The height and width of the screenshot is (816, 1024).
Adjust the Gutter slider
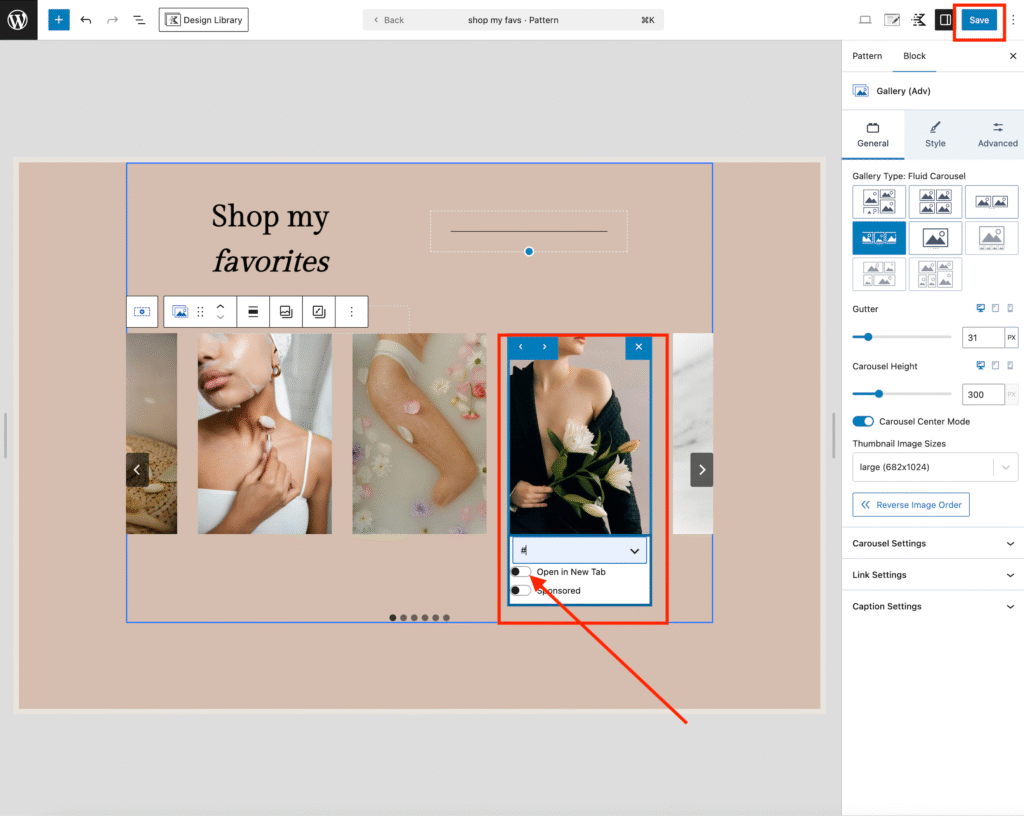(868, 337)
